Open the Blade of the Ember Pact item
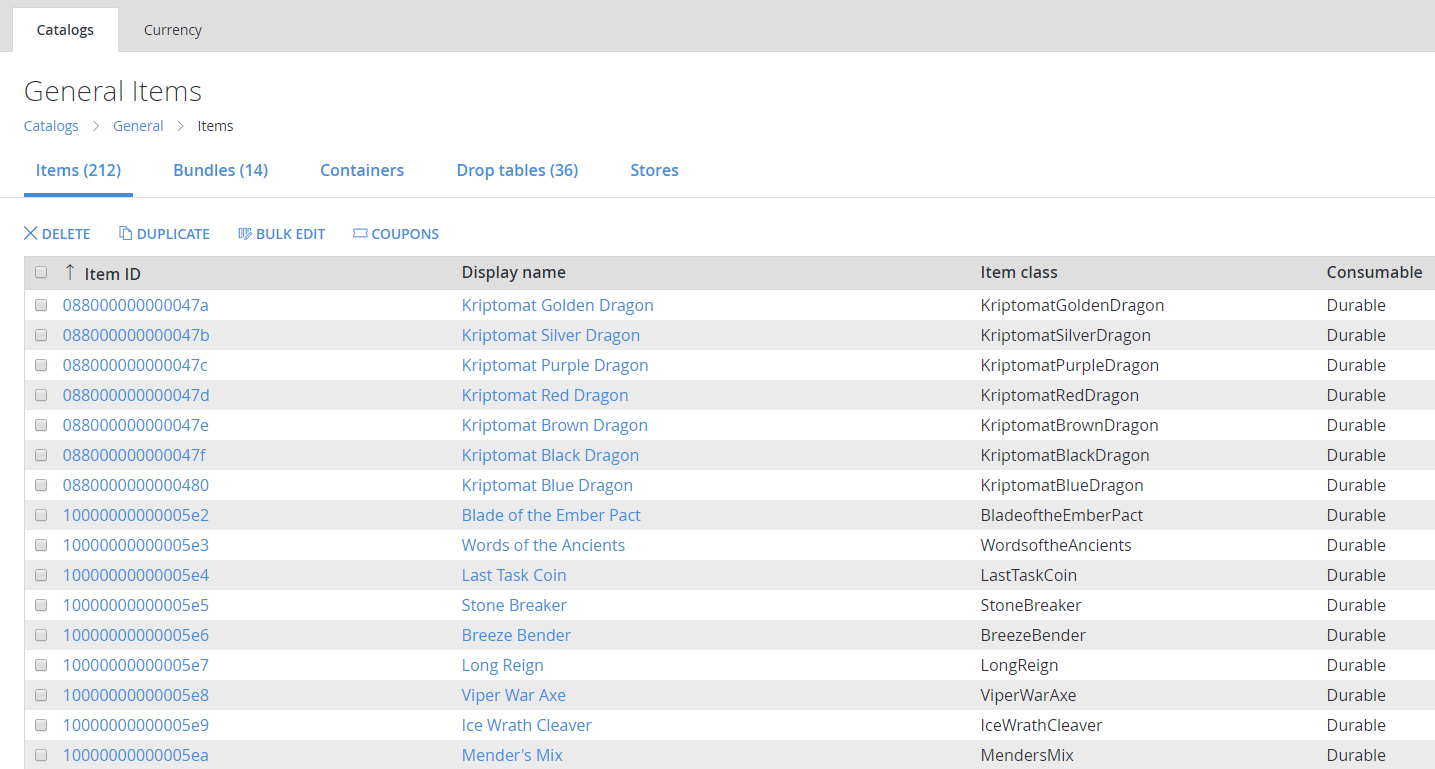The height and width of the screenshot is (769, 1435). pos(551,515)
